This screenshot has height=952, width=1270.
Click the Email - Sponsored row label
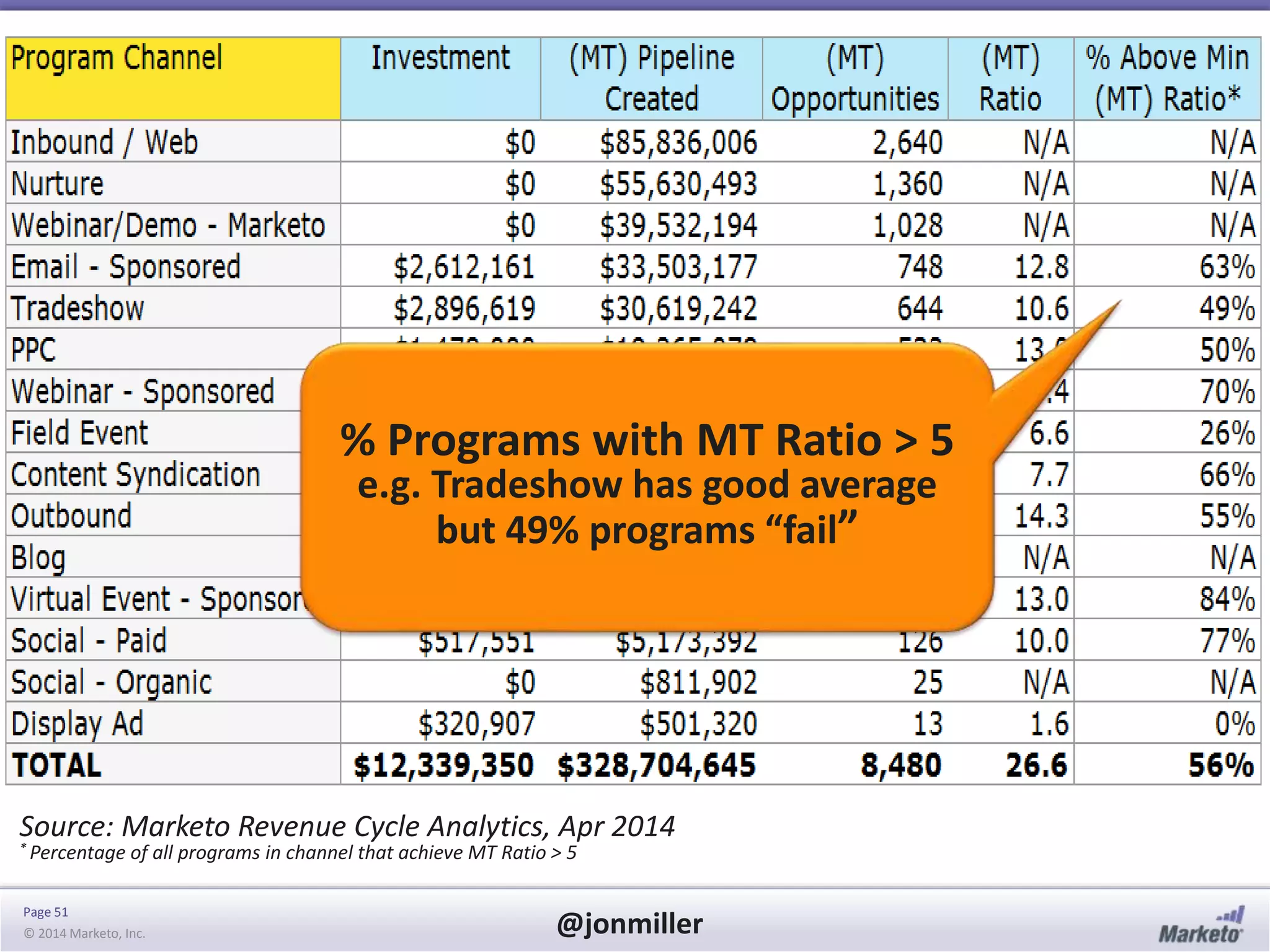(125, 267)
